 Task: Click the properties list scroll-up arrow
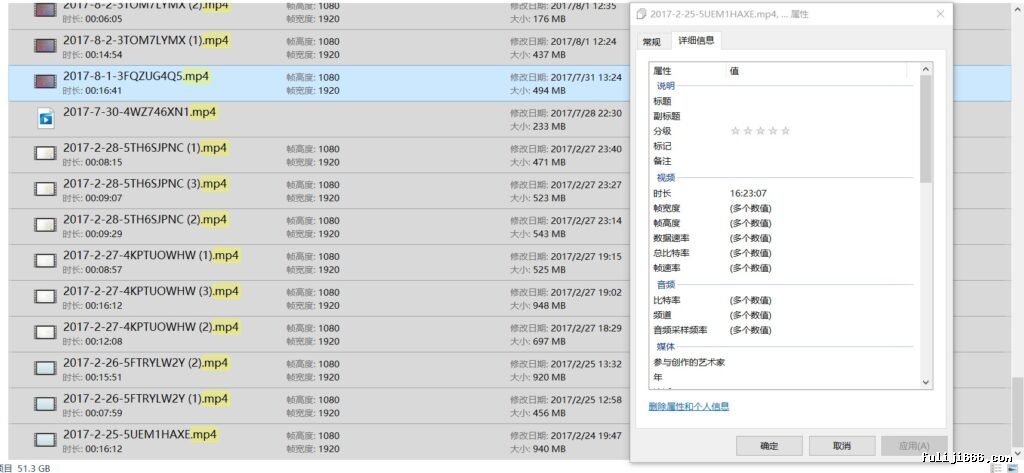[x=926, y=69]
